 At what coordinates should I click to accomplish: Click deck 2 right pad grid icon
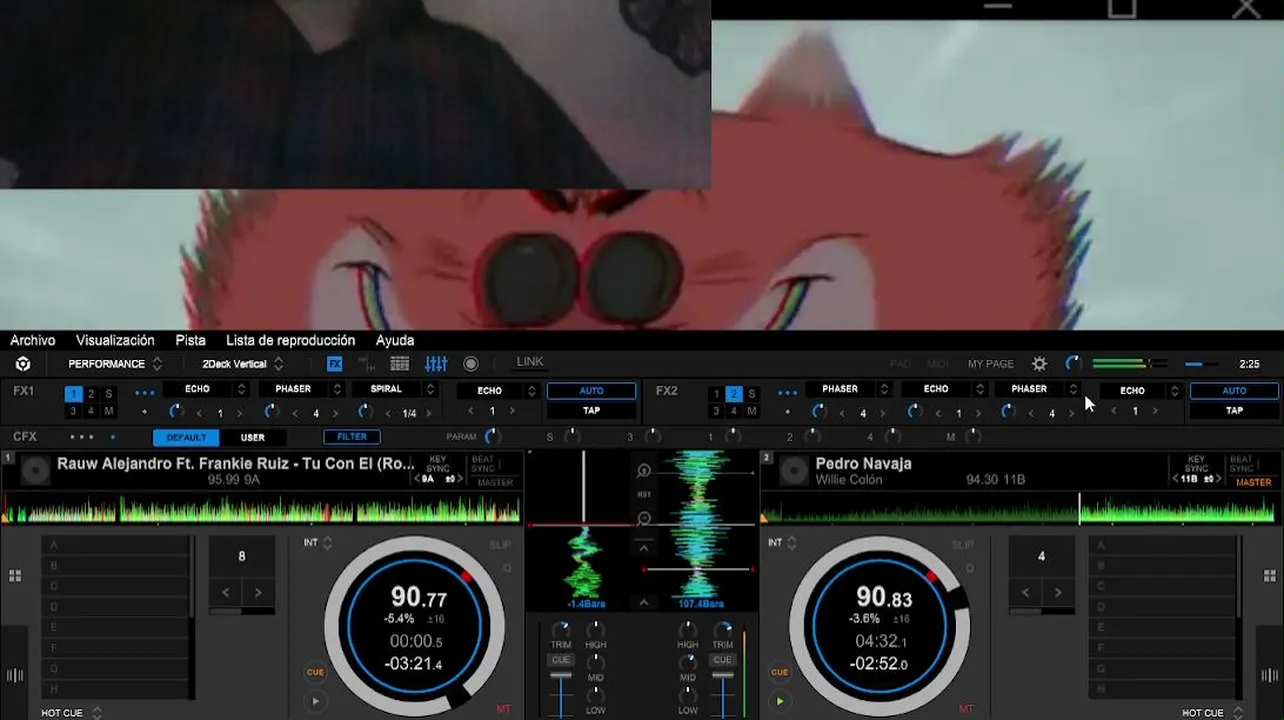click(1269, 576)
